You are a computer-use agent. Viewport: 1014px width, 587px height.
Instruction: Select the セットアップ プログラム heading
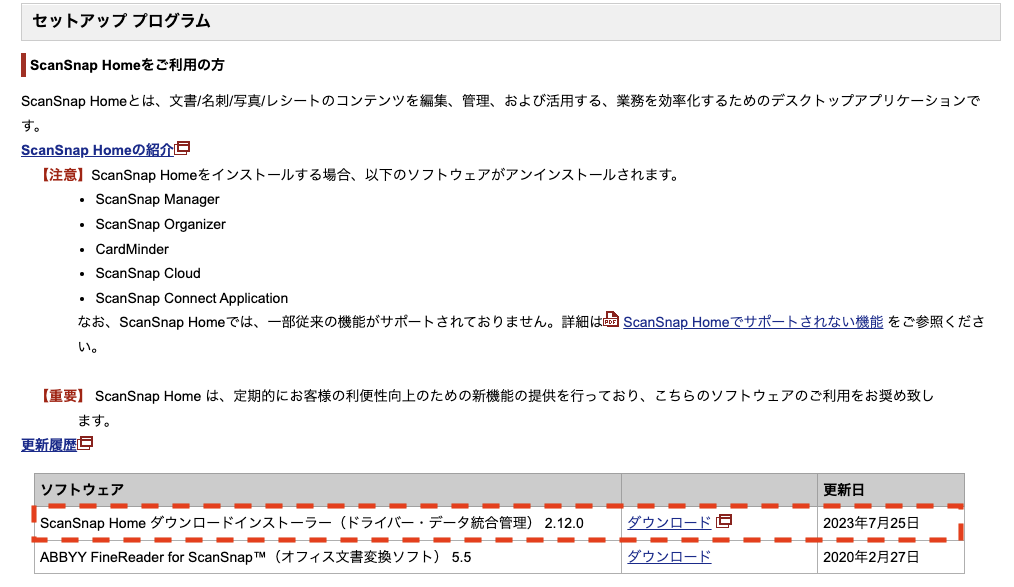(122, 21)
